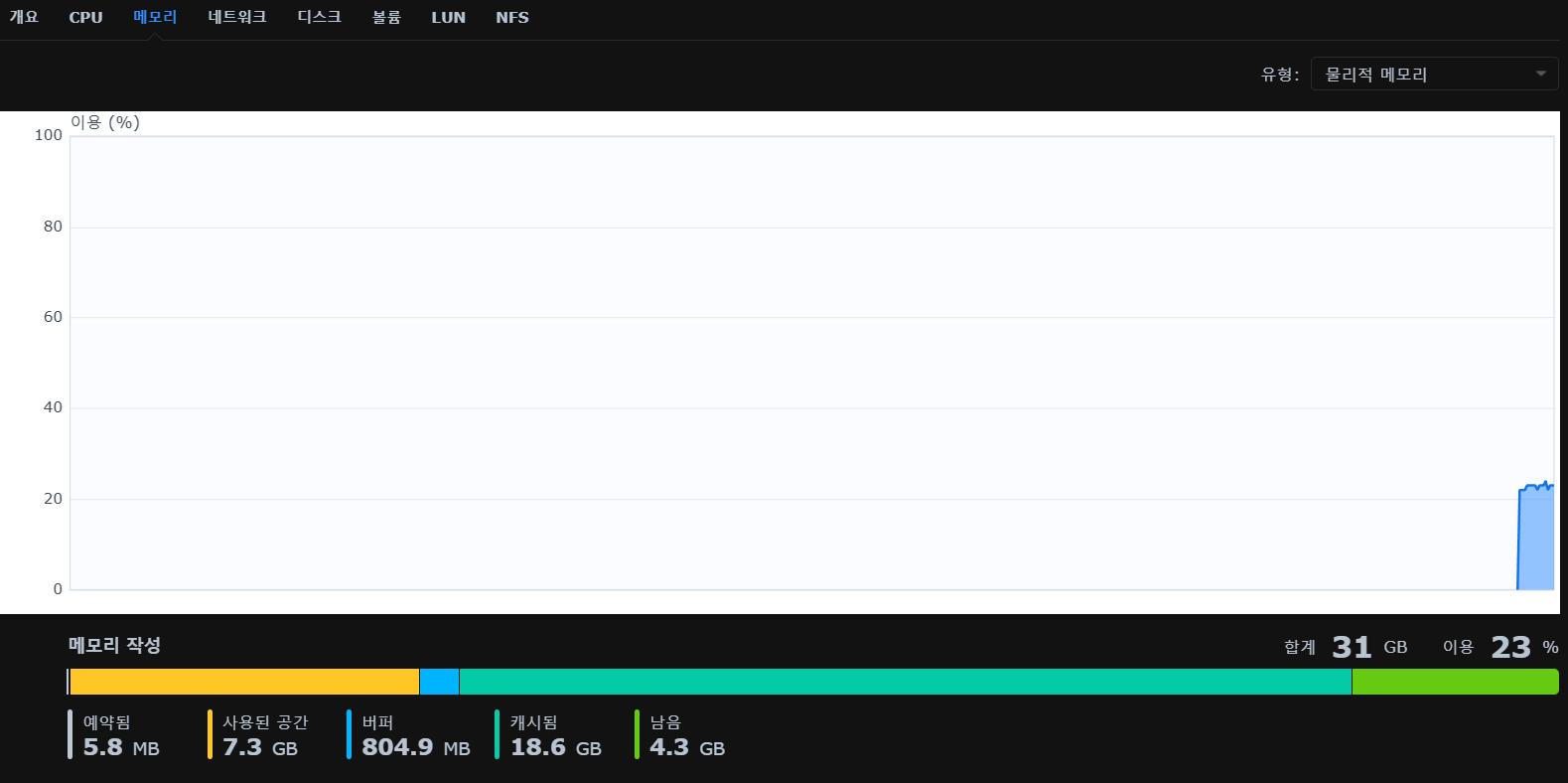Click the blue usage spike in graph
The height and width of the screenshot is (783, 1568).
[x=1535, y=538]
